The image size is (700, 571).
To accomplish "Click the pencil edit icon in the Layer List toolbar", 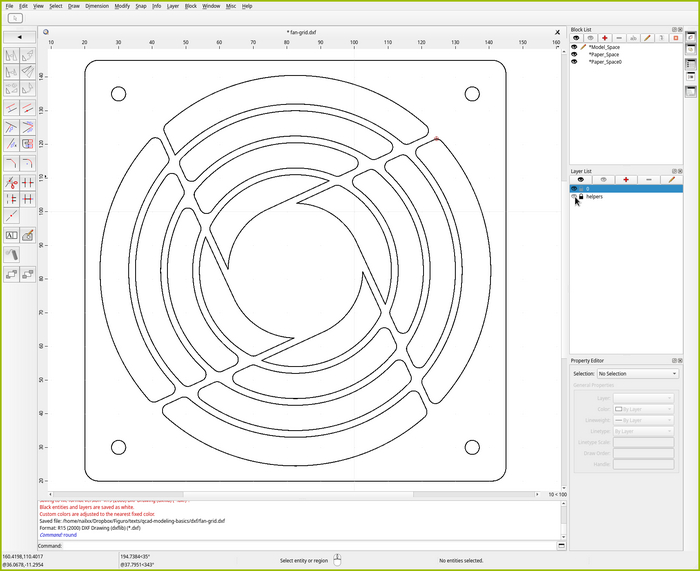I will pyautogui.click(x=671, y=179).
